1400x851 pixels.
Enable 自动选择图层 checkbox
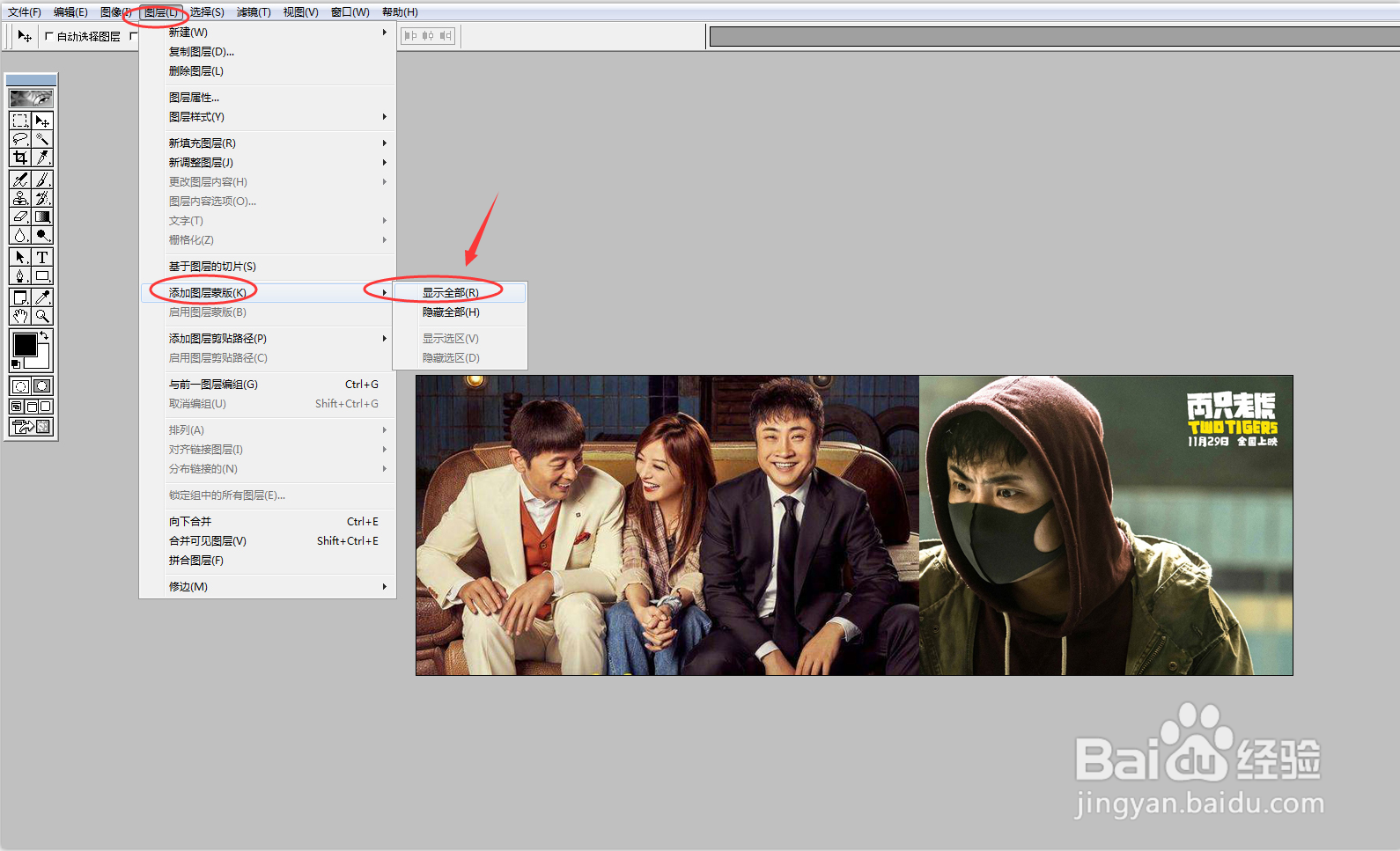tap(49, 36)
